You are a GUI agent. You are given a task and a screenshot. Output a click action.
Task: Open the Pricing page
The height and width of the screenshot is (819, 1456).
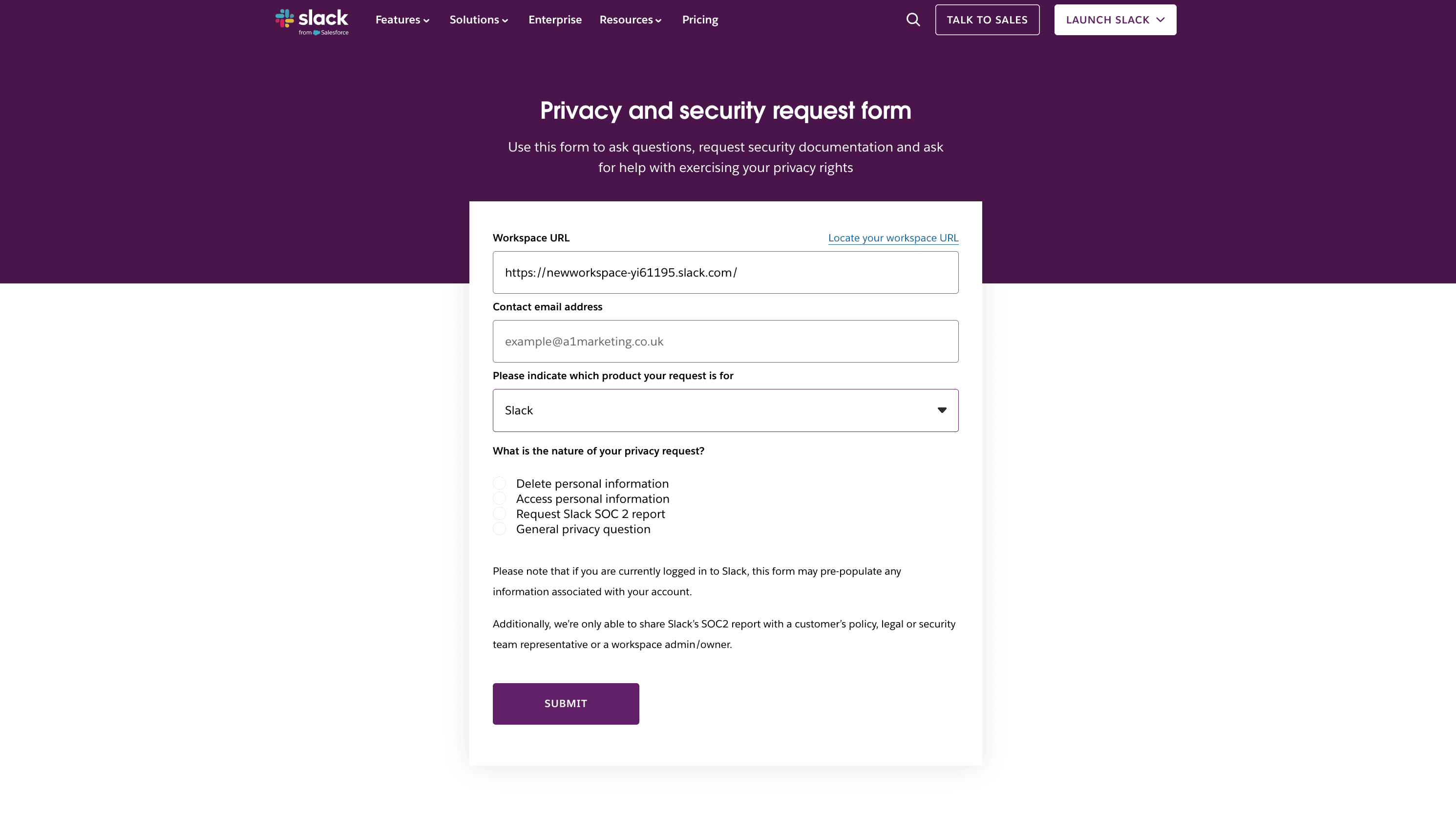pos(700,20)
